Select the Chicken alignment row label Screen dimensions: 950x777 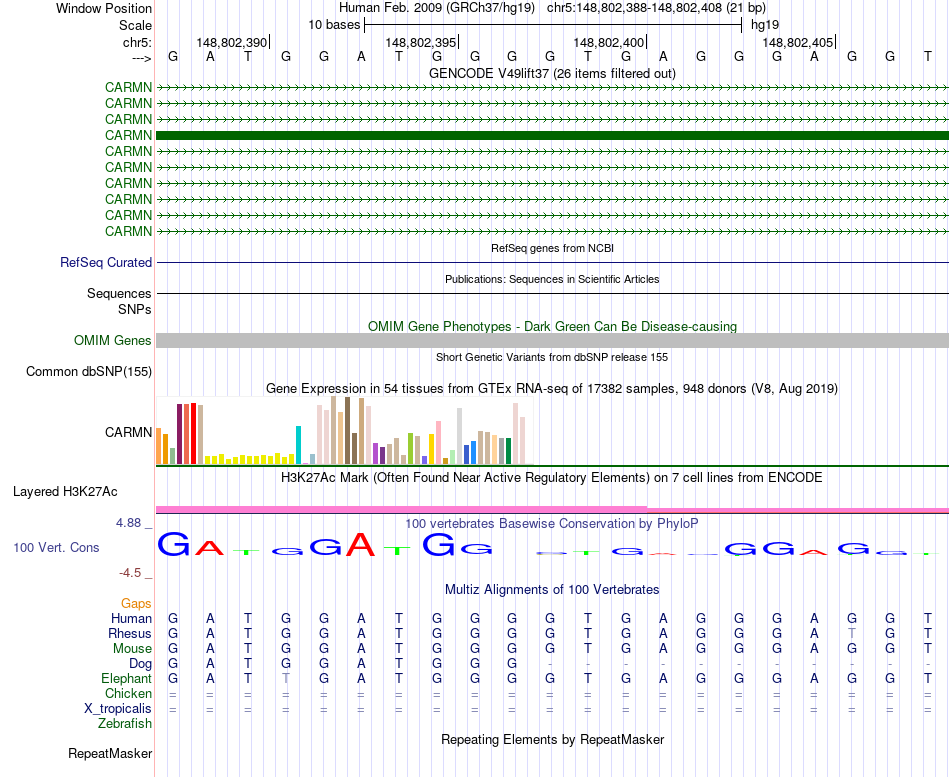128,693
